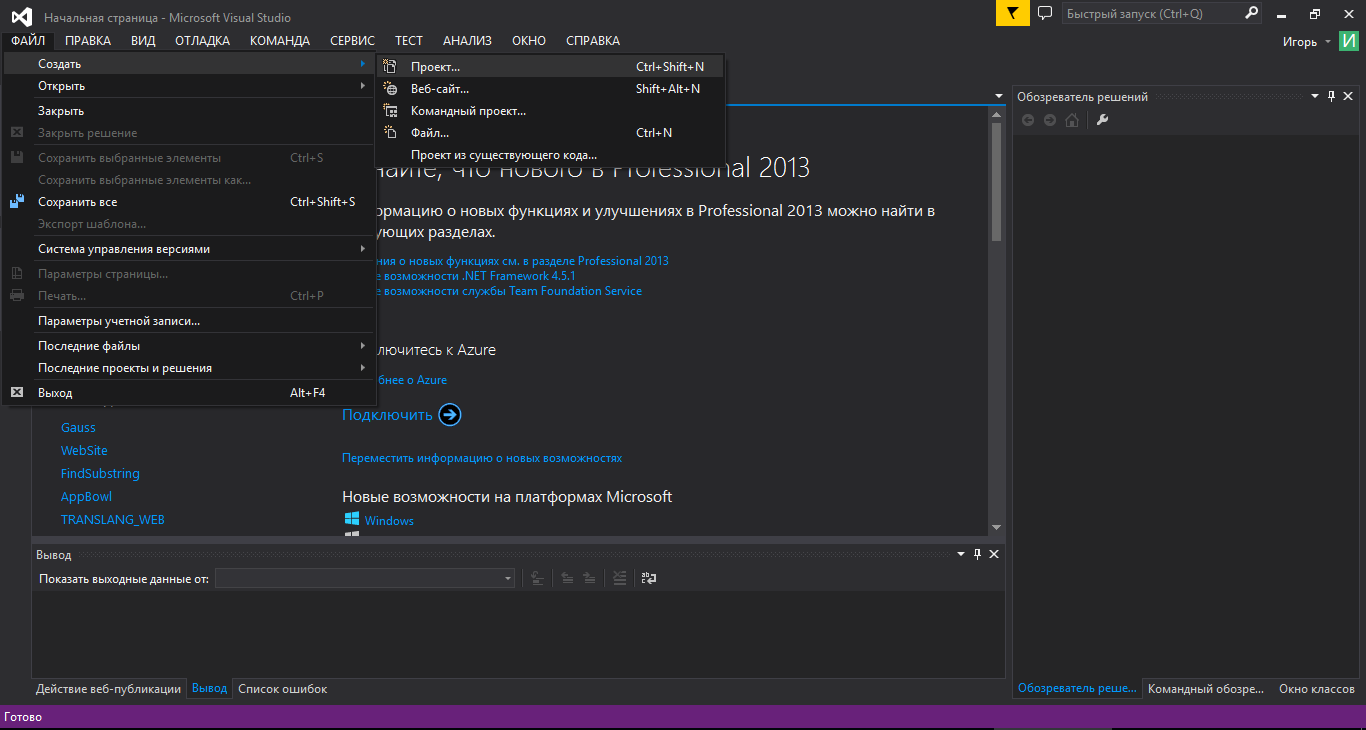Click the Output panel find-message icon

(537, 578)
